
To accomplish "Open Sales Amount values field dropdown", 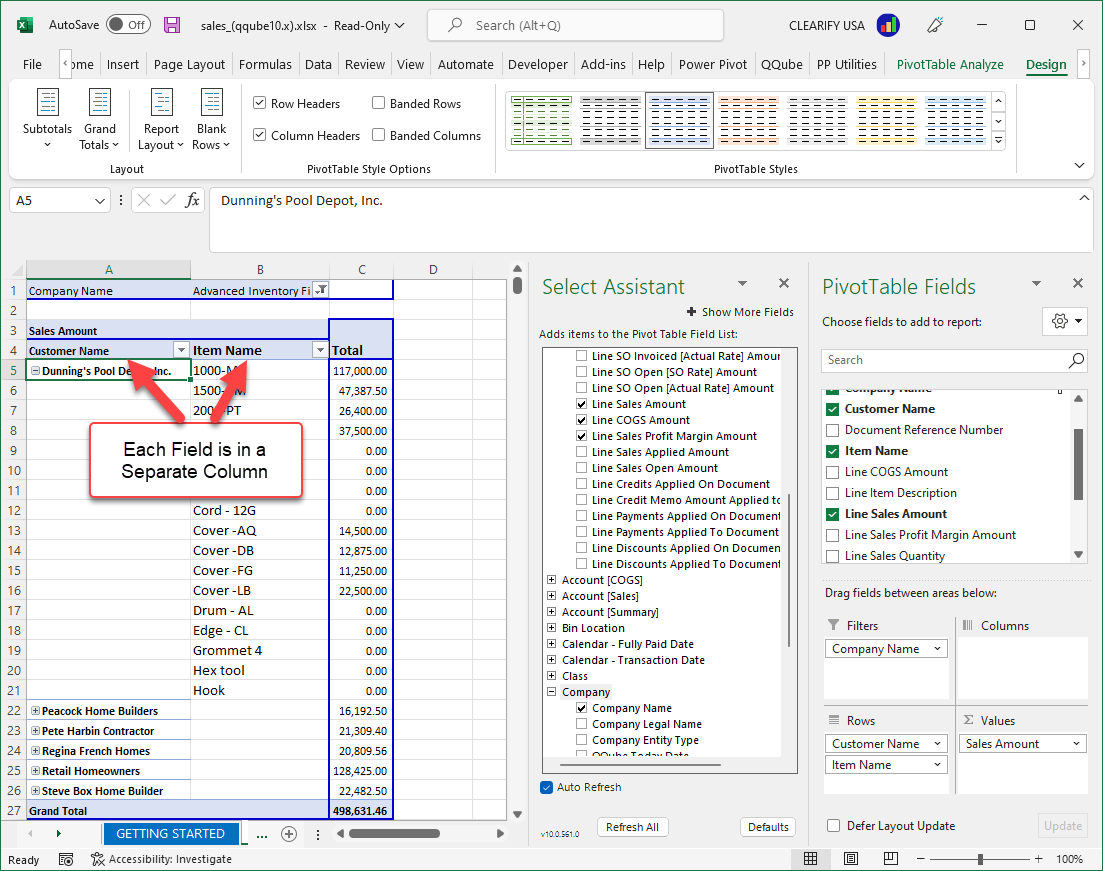I will pos(1076,744).
